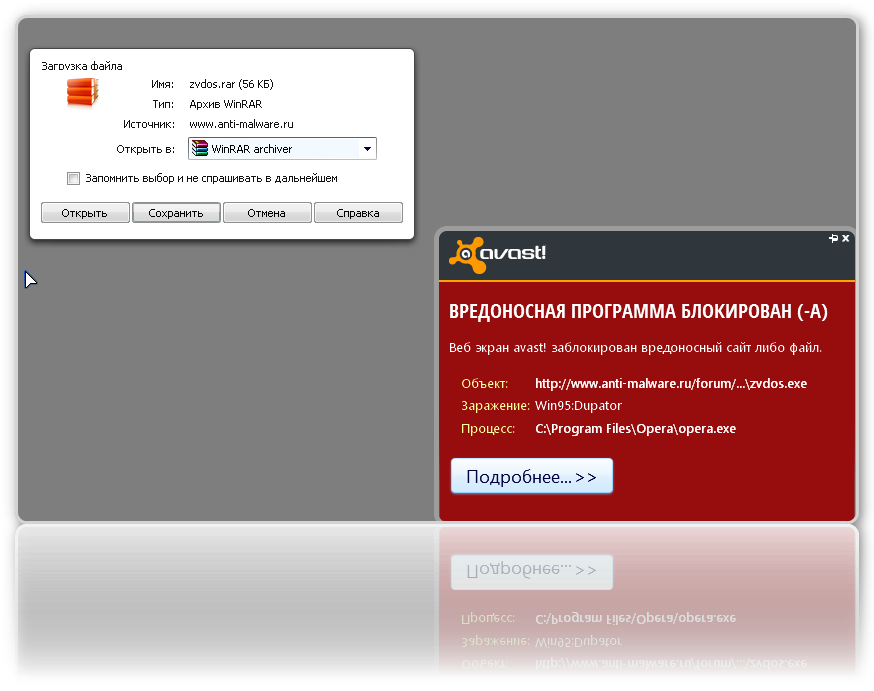The image size is (874, 691).
Task: Pin the avast alert with pushpin icon
Action: coord(833,238)
